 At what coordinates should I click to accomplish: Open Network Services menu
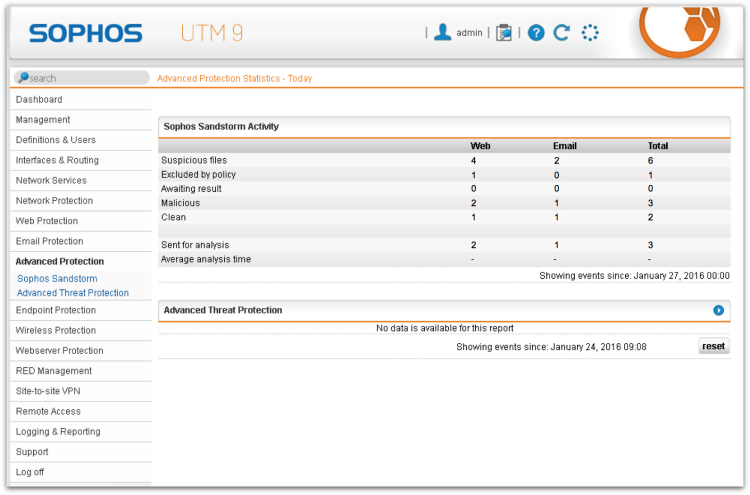tap(80, 180)
